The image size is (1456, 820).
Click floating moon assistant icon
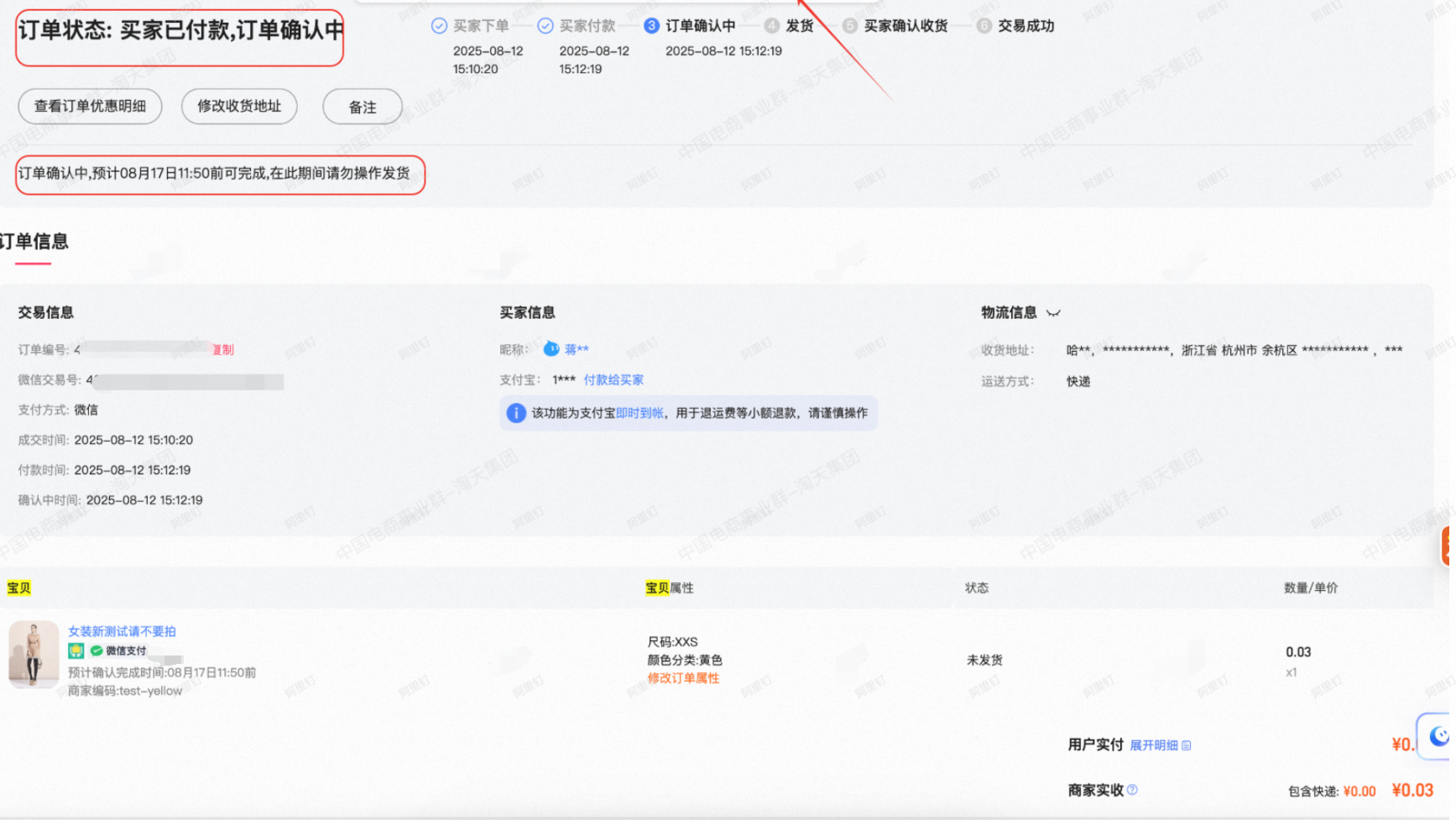(1438, 736)
